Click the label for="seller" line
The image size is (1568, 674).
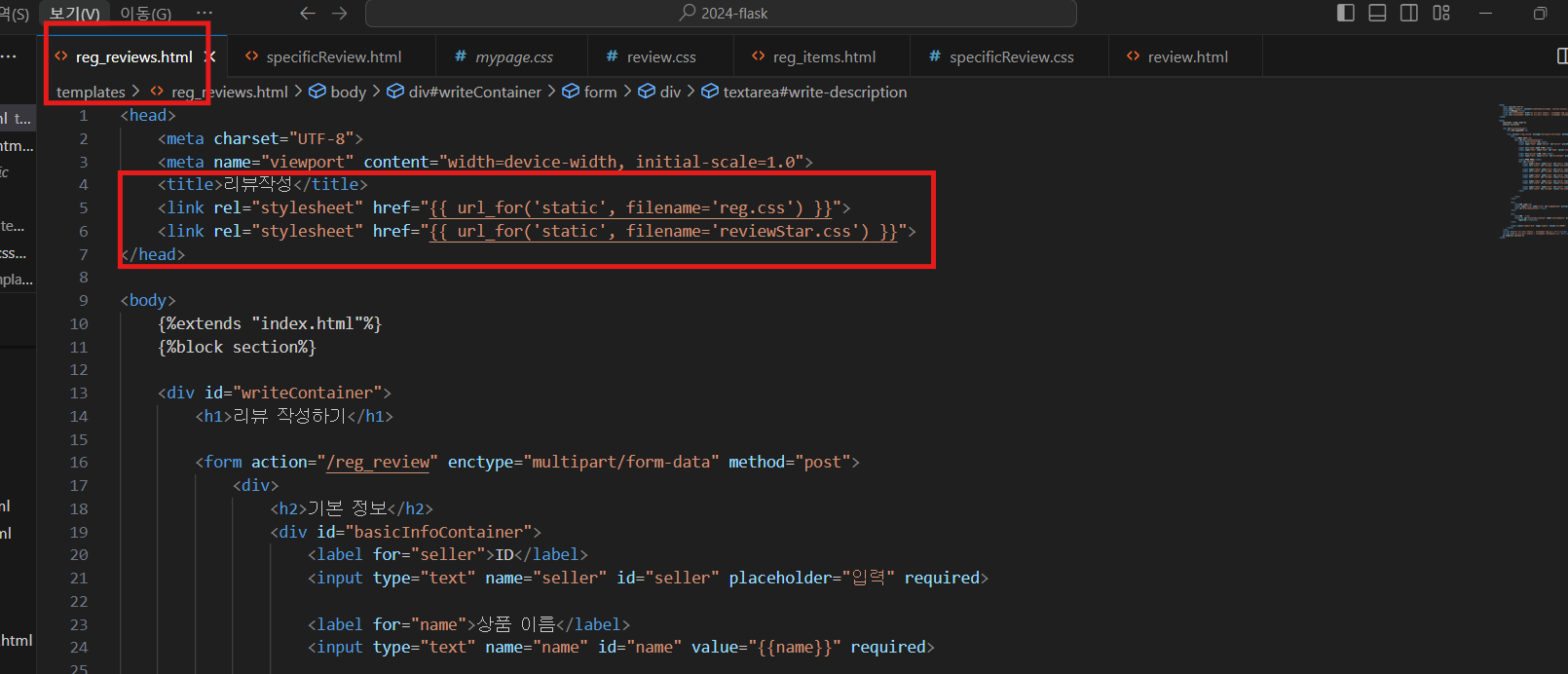[x=448, y=555]
